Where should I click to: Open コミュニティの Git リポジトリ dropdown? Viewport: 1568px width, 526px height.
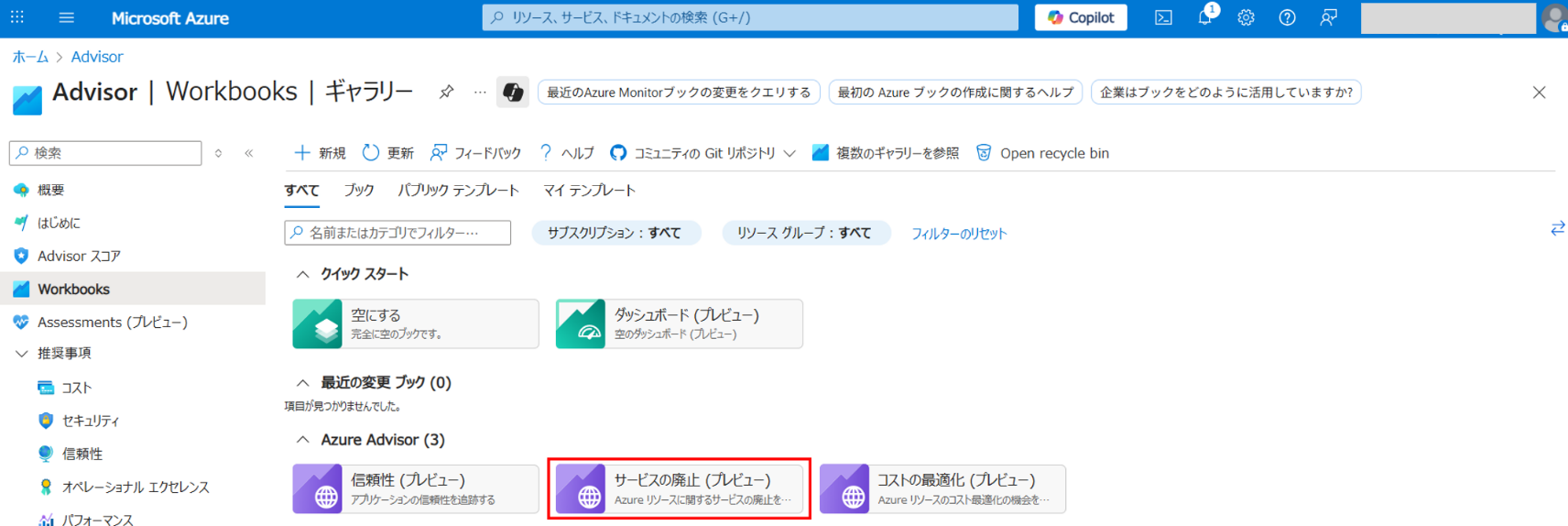coord(702,153)
